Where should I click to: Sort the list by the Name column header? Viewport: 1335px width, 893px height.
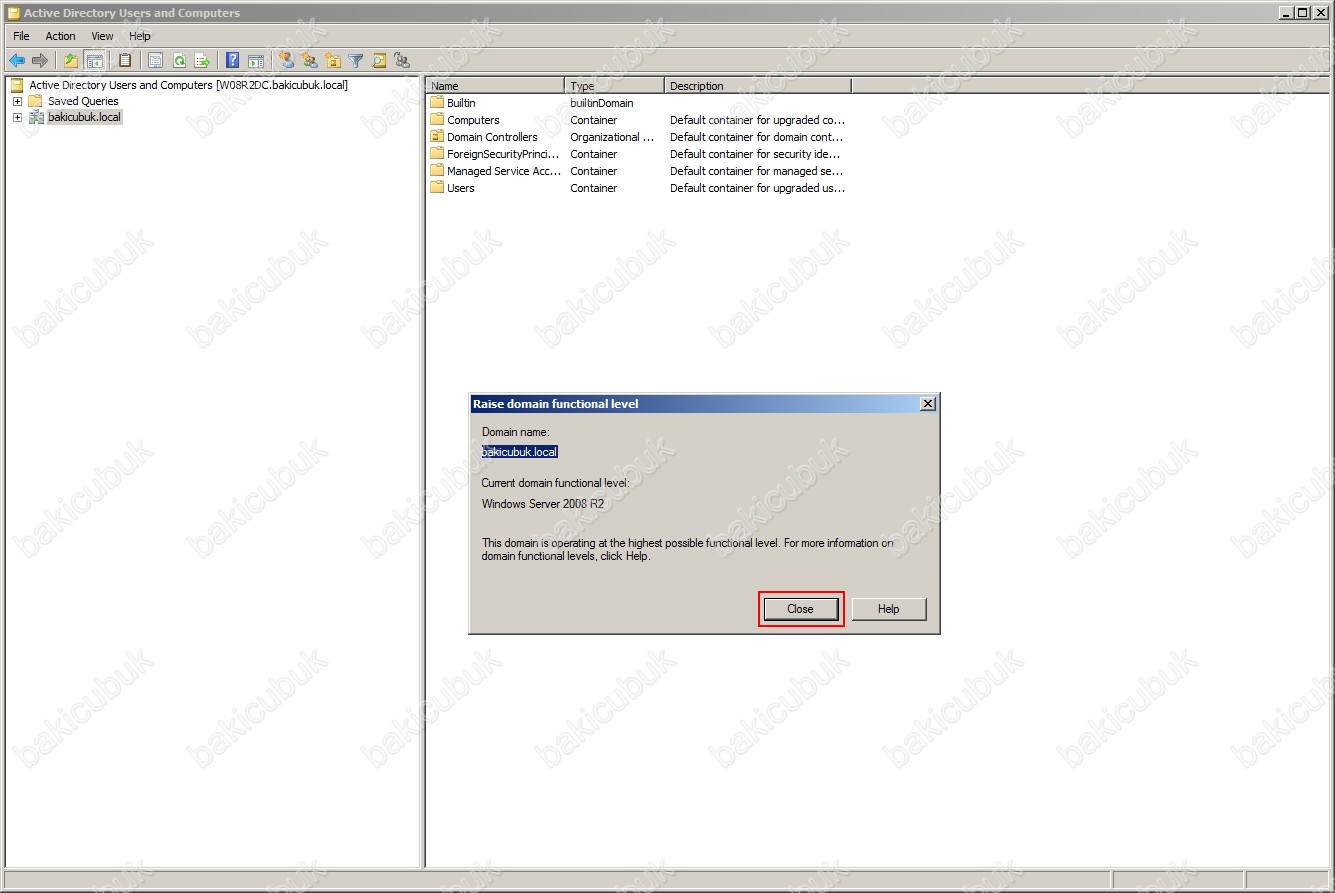(x=495, y=86)
